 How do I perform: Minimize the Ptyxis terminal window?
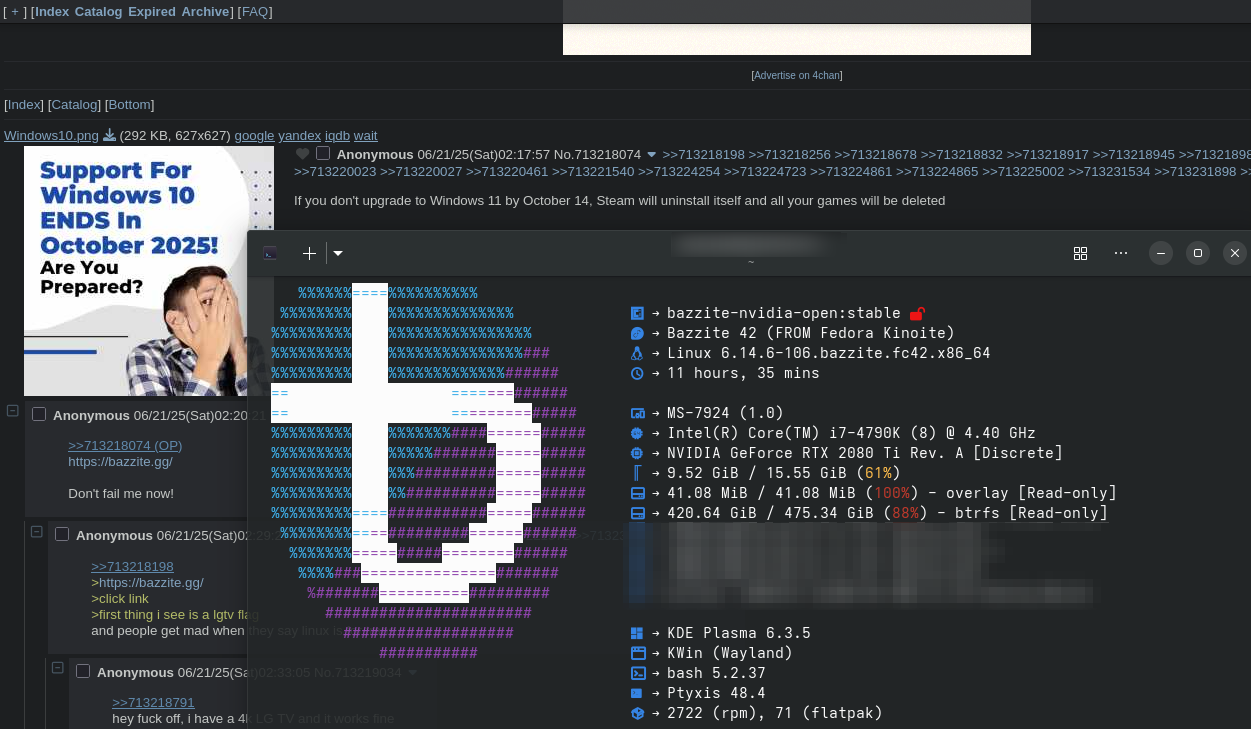coord(1160,253)
